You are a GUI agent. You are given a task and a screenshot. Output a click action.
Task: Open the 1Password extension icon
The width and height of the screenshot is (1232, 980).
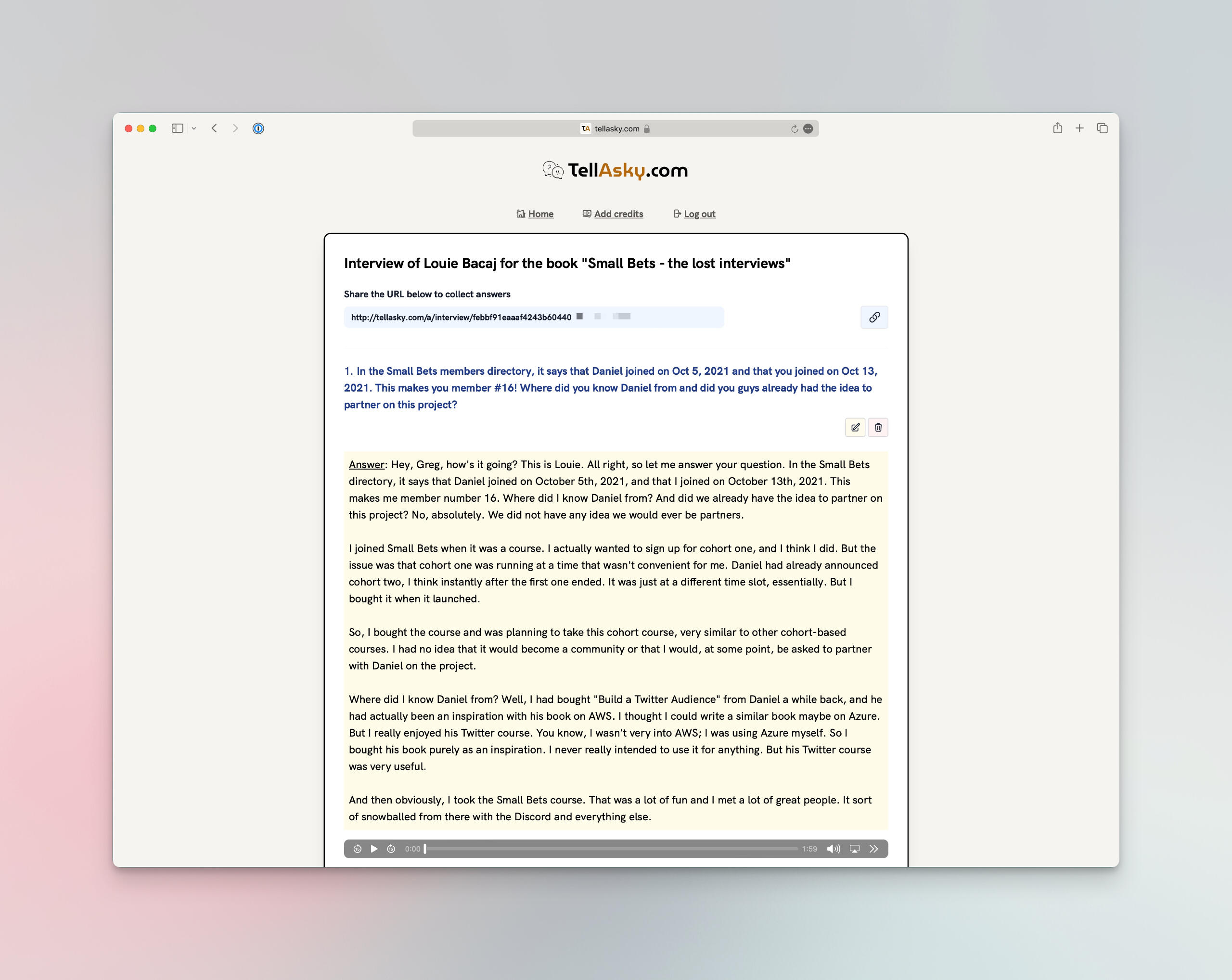(x=258, y=128)
